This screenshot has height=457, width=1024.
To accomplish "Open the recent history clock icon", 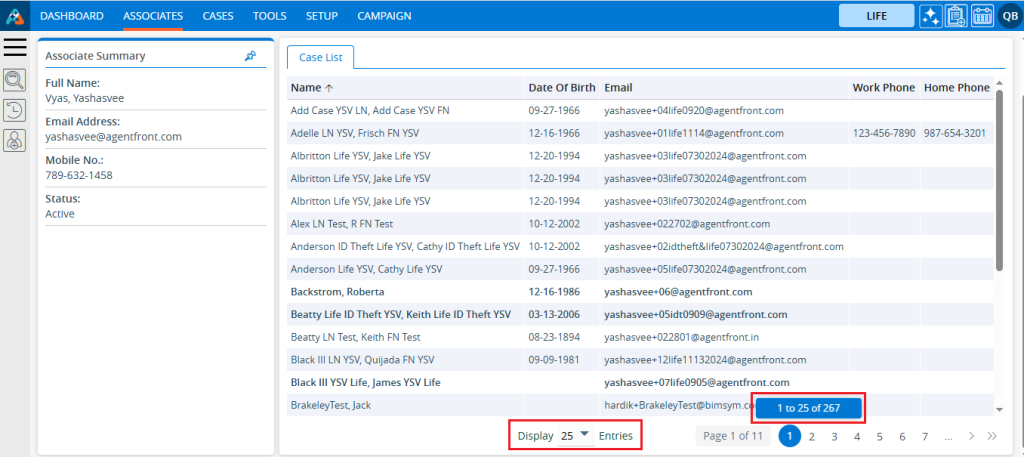I will (15, 111).
